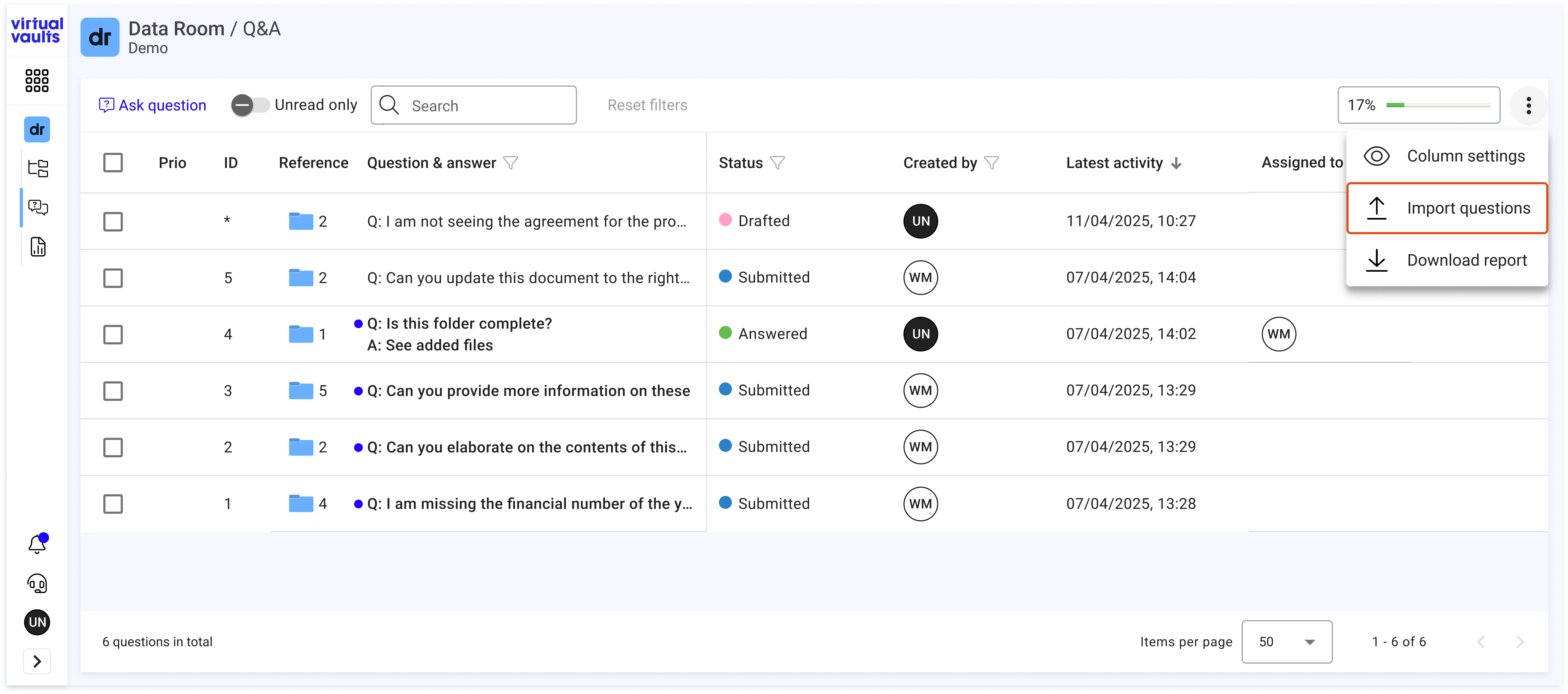Click the Status column filter icon

coord(777,163)
